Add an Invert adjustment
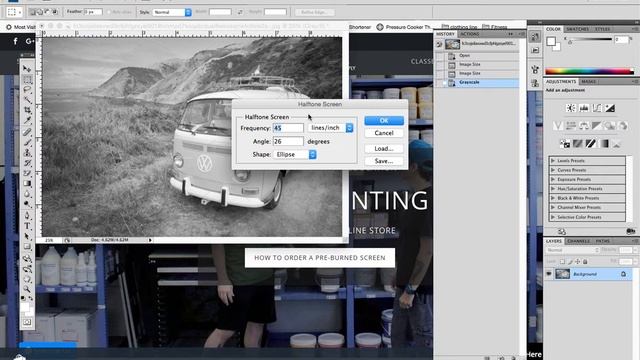This screenshot has height=360, width=640. (565, 143)
